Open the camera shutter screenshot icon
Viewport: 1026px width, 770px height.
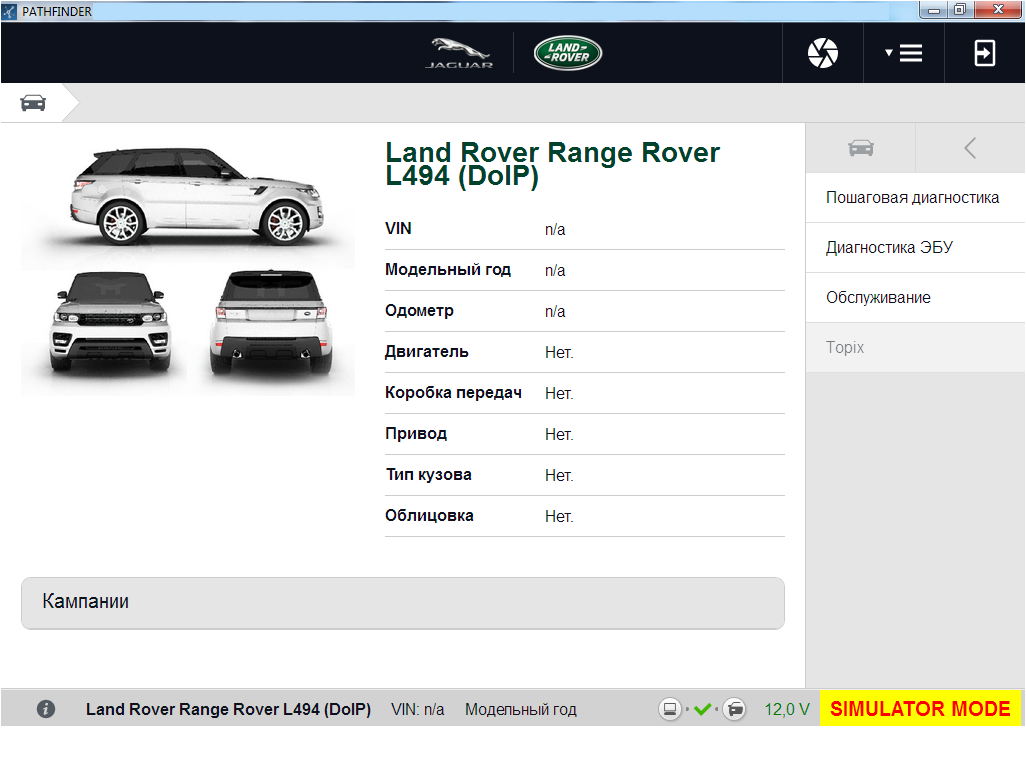coord(823,53)
